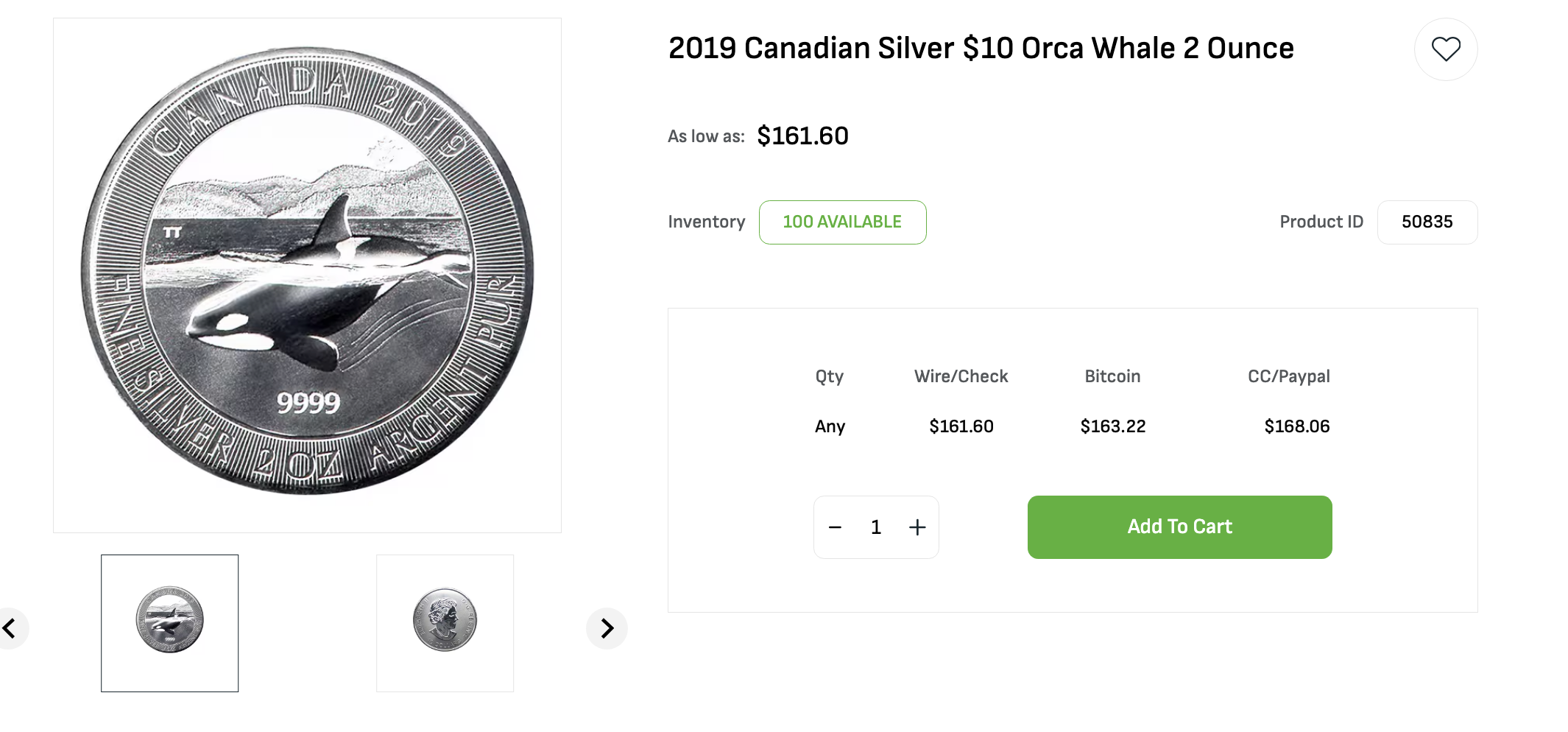Image resolution: width=1568 pixels, height=732 pixels.
Task: Decrease quantity with the minus button
Action: 835,527
